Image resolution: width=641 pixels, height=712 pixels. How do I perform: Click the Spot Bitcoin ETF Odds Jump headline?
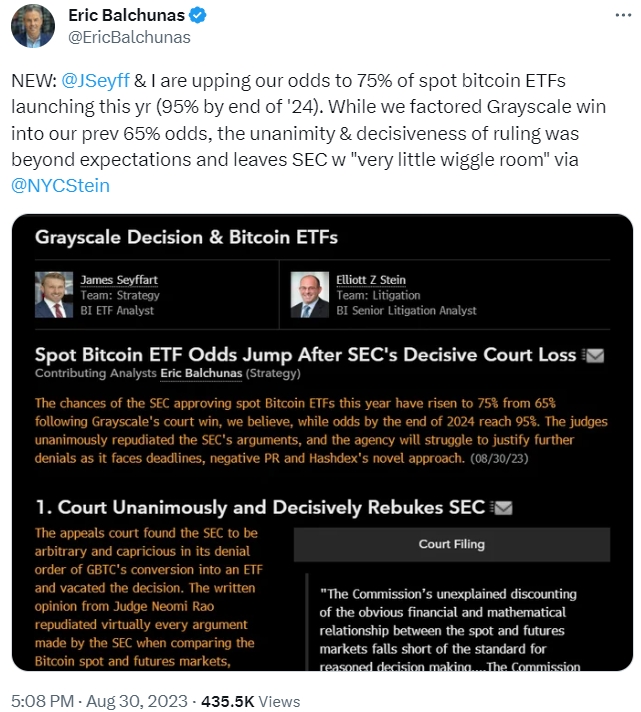tap(305, 355)
